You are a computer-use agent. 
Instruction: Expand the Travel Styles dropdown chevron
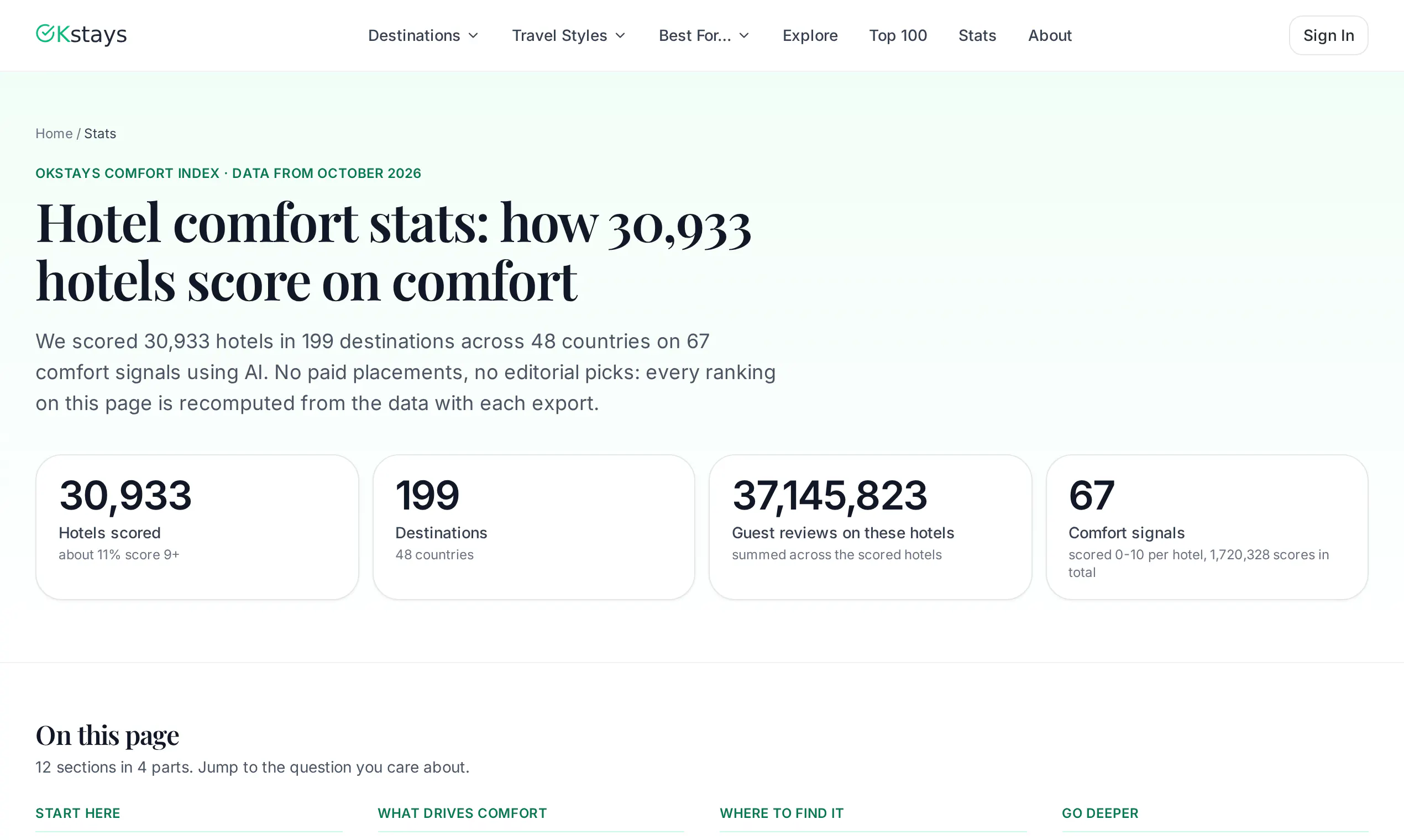(x=620, y=36)
